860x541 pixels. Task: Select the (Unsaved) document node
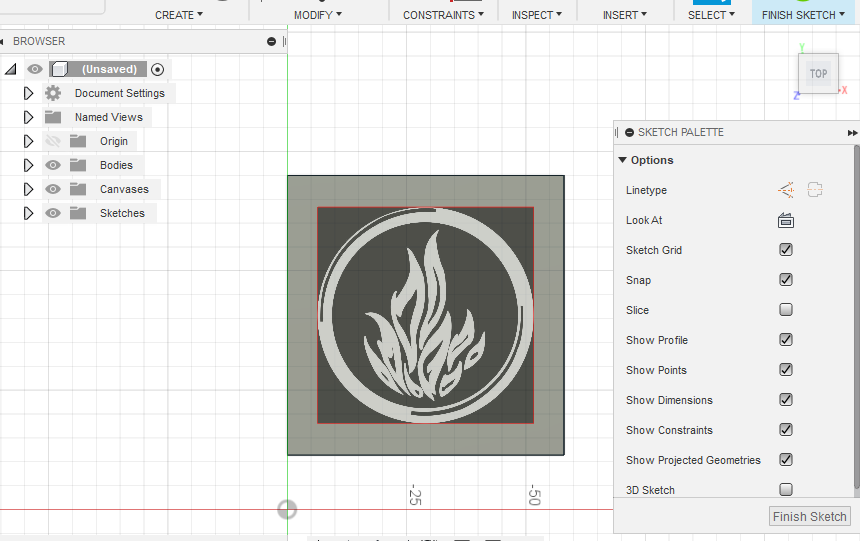tap(109, 69)
